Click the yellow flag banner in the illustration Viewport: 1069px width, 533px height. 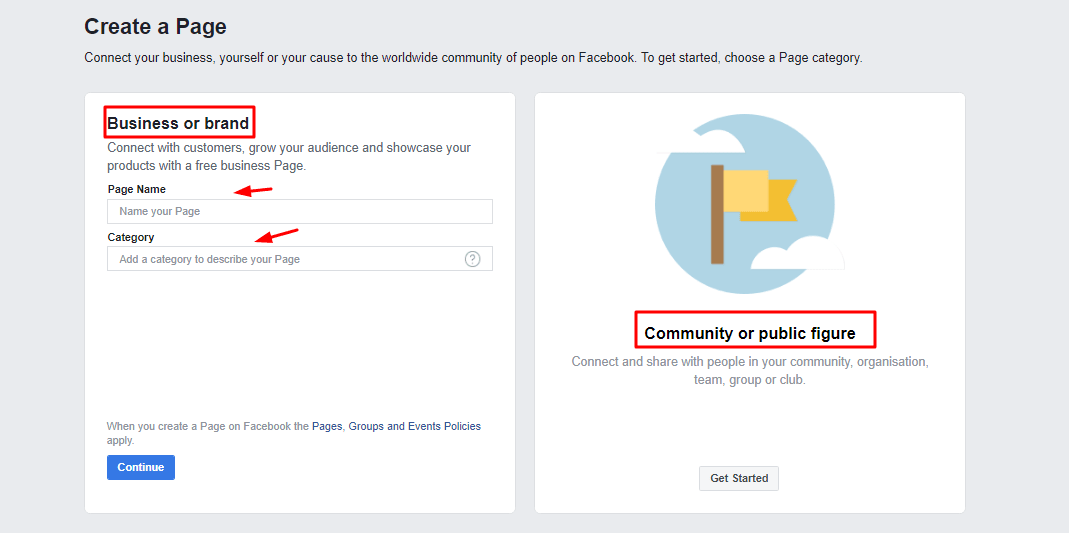point(760,196)
